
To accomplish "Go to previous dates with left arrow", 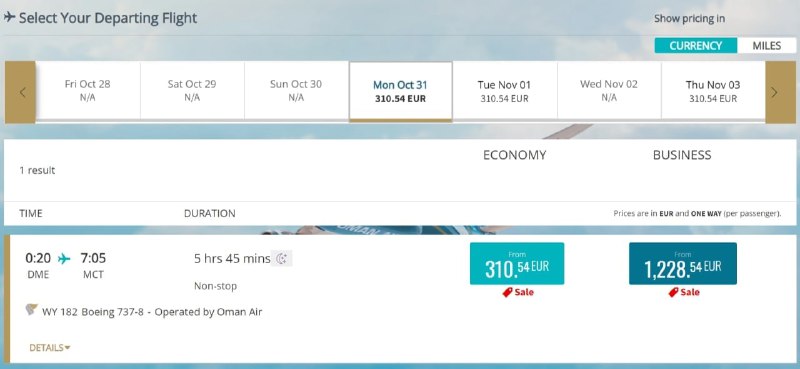I will [x=20, y=92].
